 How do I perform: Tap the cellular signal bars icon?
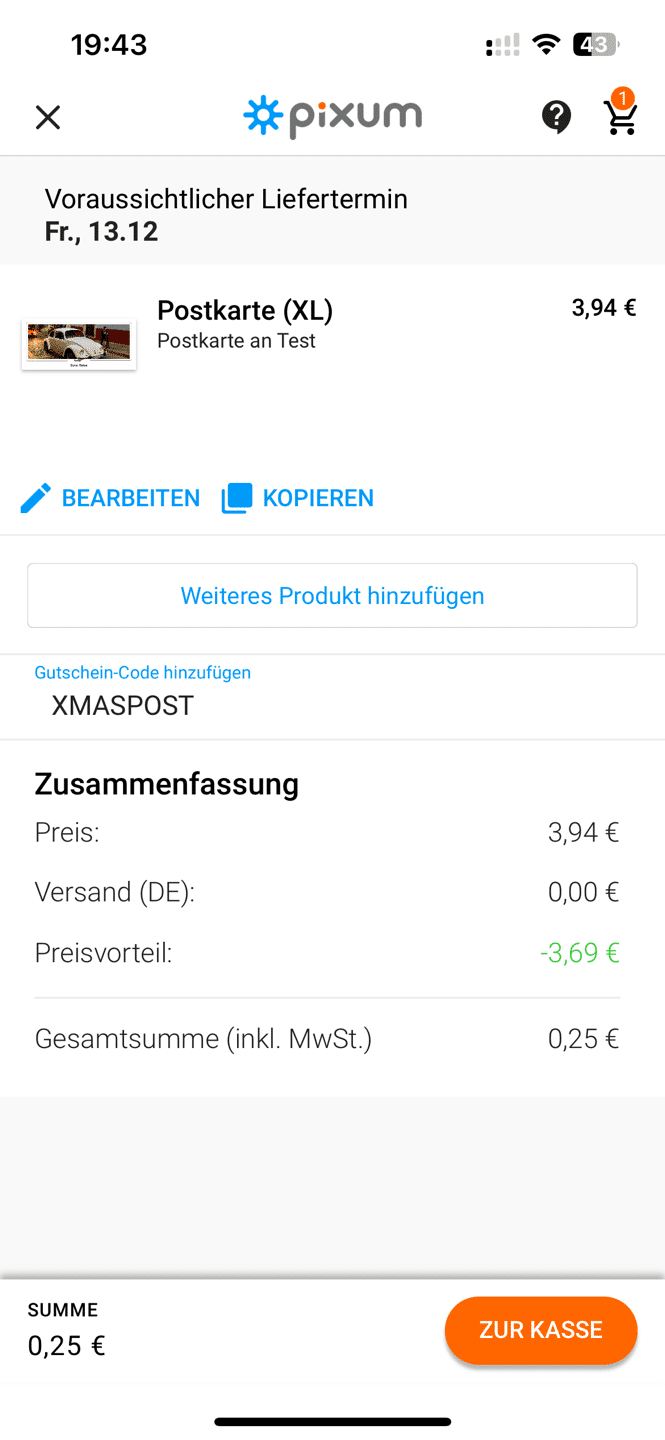[502, 45]
